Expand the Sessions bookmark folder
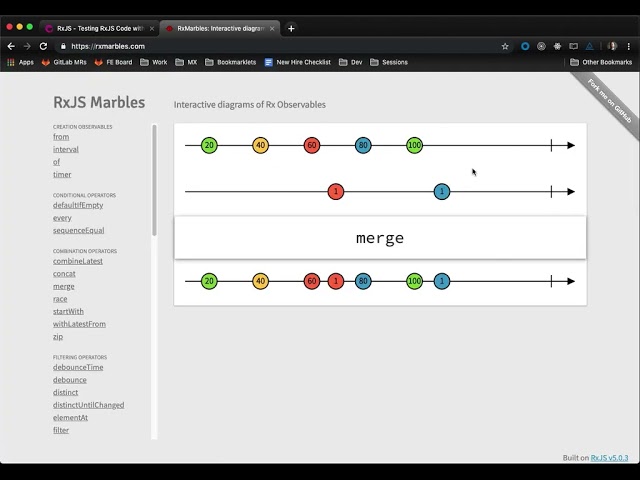 point(389,62)
